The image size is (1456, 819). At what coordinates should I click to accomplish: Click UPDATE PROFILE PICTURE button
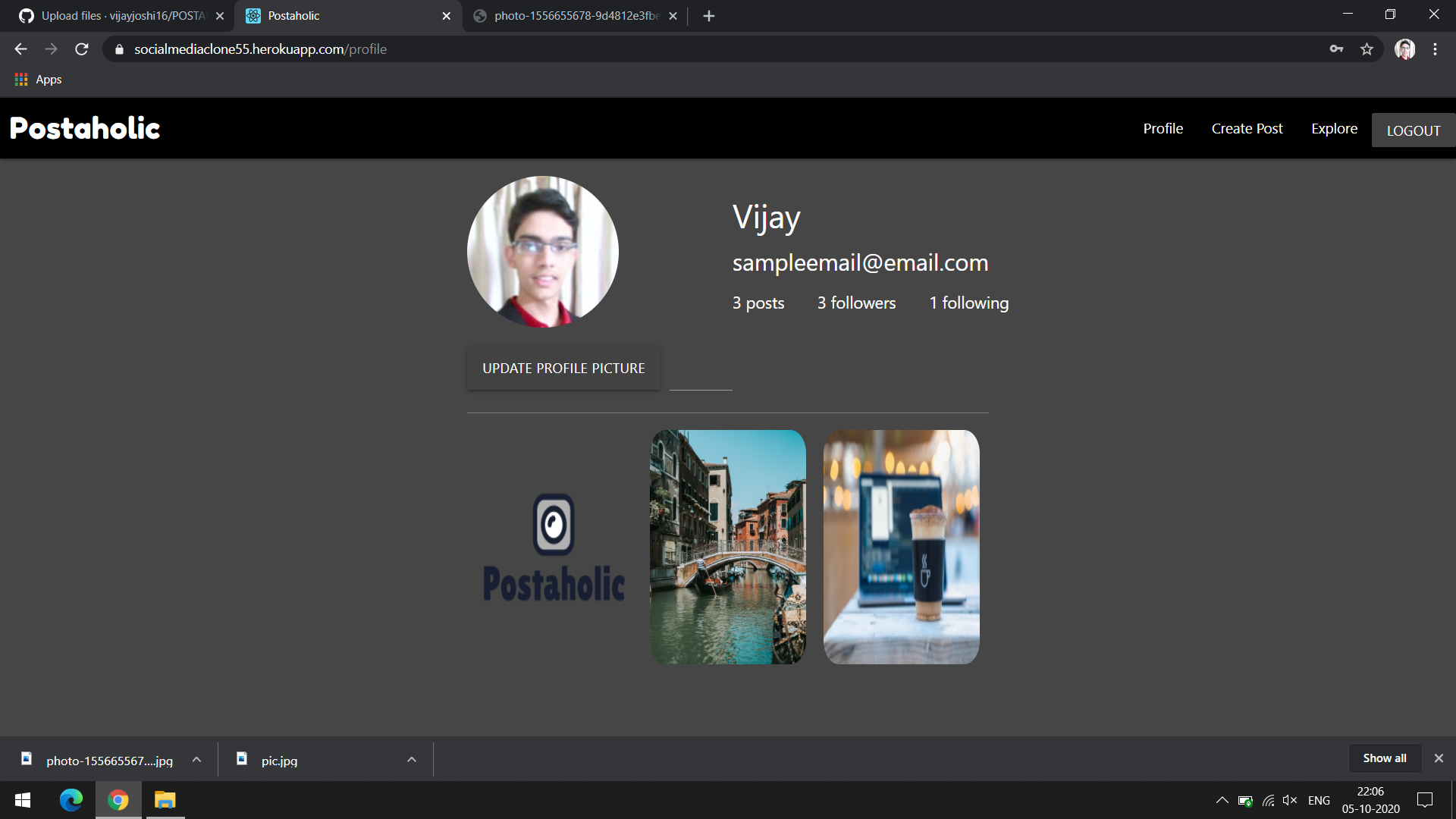563,369
